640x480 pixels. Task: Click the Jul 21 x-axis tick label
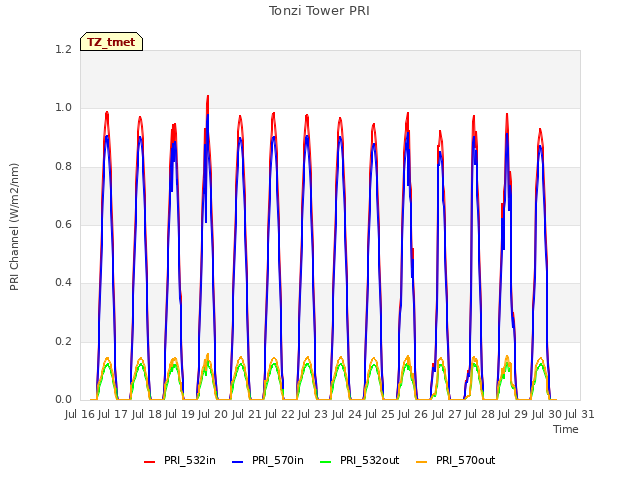tap(246, 415)
